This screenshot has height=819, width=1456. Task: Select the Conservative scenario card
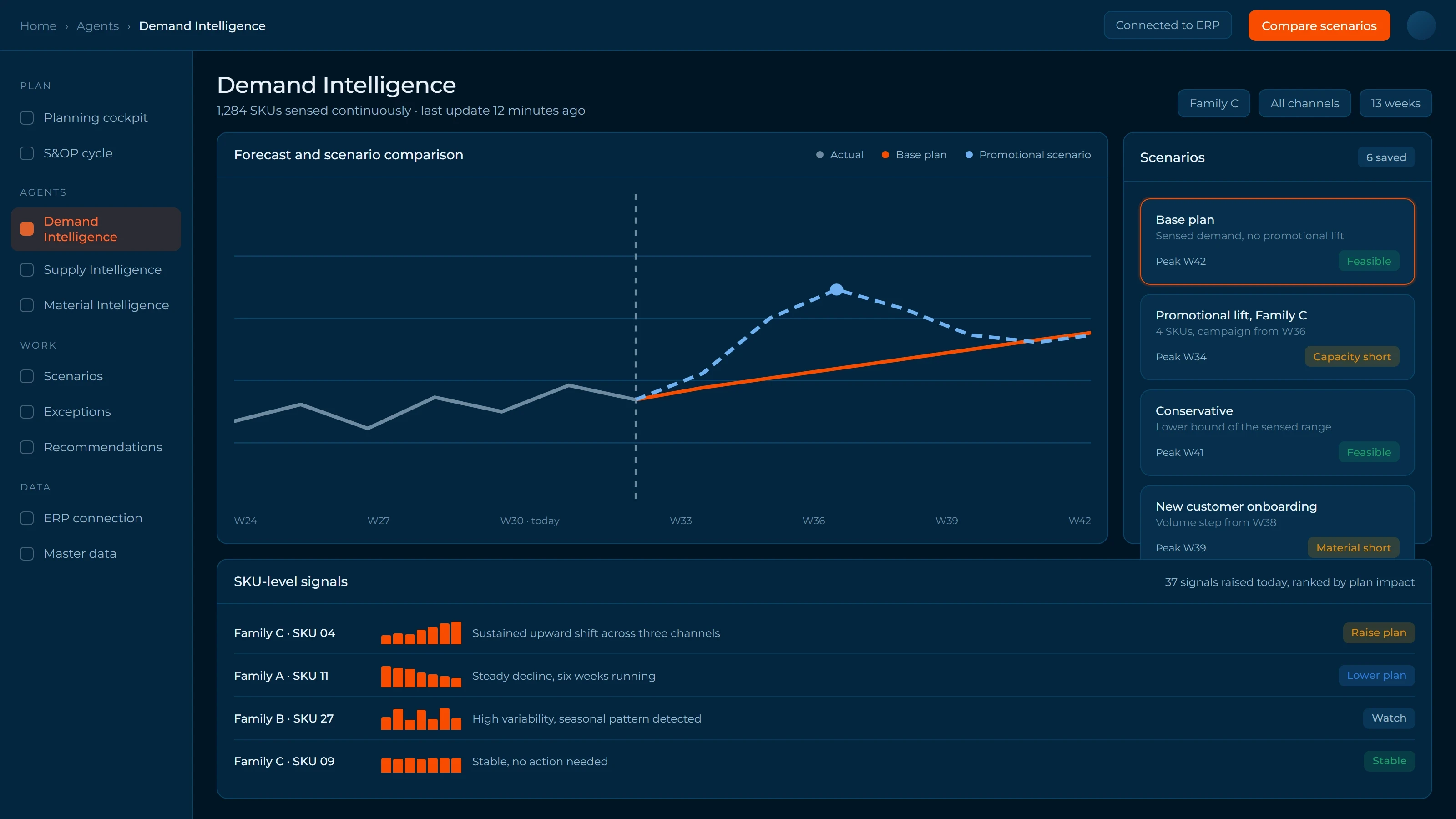[x=1277, y=433]
